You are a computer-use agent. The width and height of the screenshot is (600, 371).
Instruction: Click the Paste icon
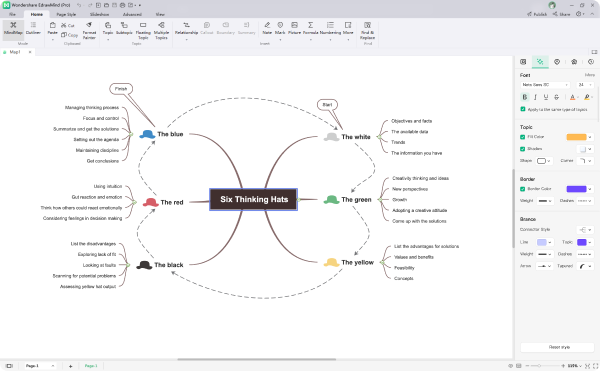pyautogui.click(x=52, y=25)
